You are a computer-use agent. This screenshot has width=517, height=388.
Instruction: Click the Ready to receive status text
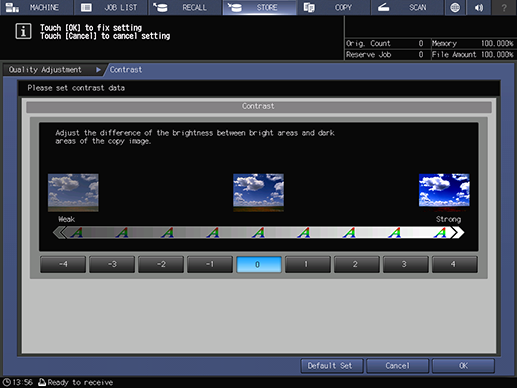click(x=80, y=382)
